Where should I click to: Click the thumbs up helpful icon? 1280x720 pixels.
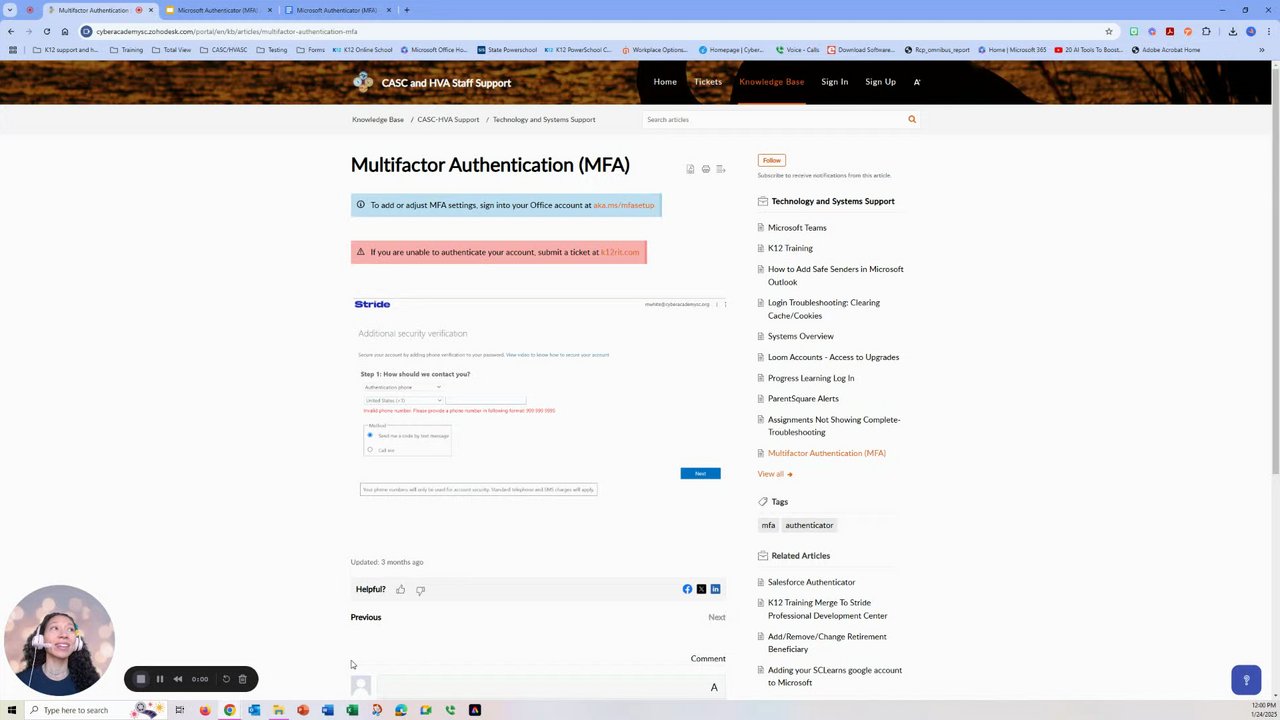point(400,589)
